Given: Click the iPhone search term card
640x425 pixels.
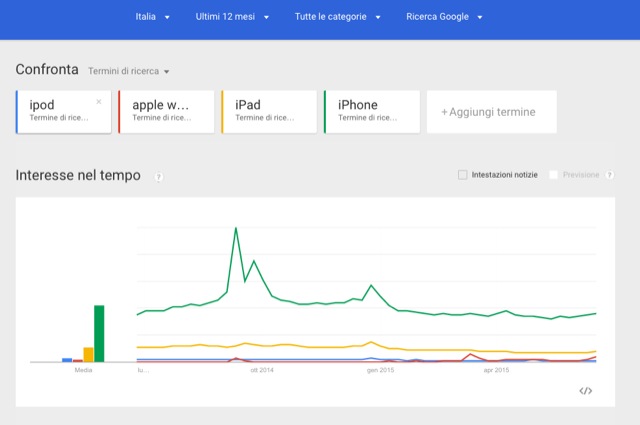Looking at the screenshot, I should coord(371,111).
